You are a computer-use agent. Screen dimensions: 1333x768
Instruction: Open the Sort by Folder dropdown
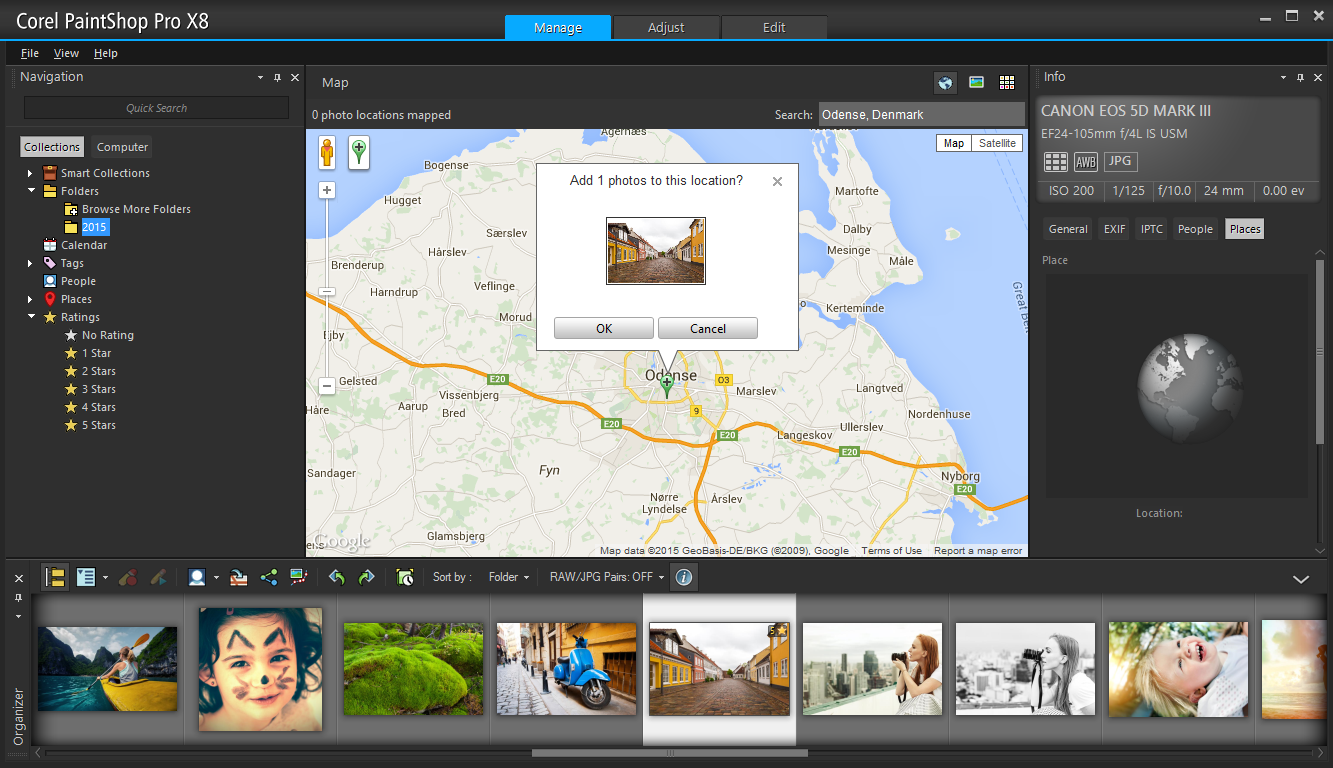(x=507, y=577)
